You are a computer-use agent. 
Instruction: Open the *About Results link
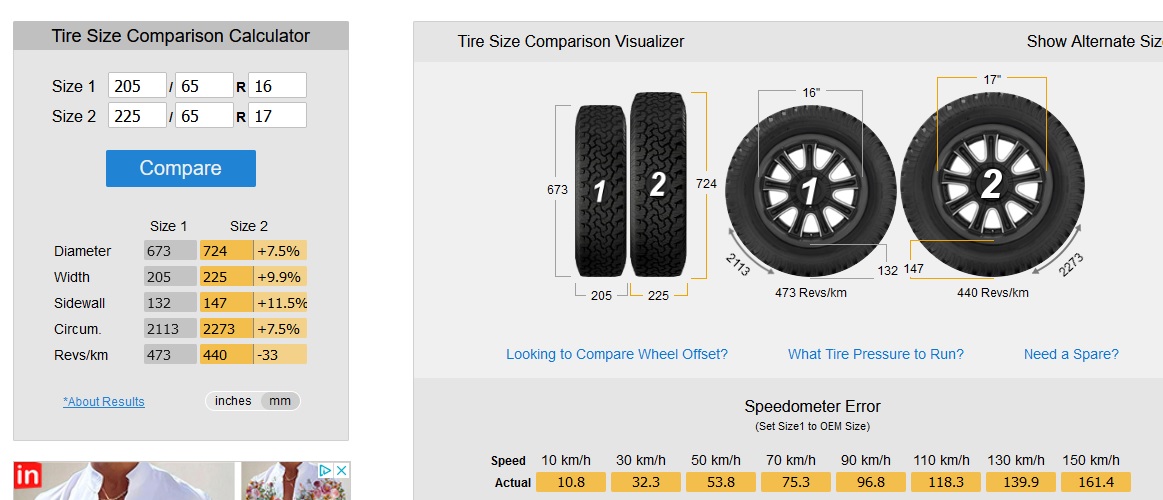tap(104, 402)
